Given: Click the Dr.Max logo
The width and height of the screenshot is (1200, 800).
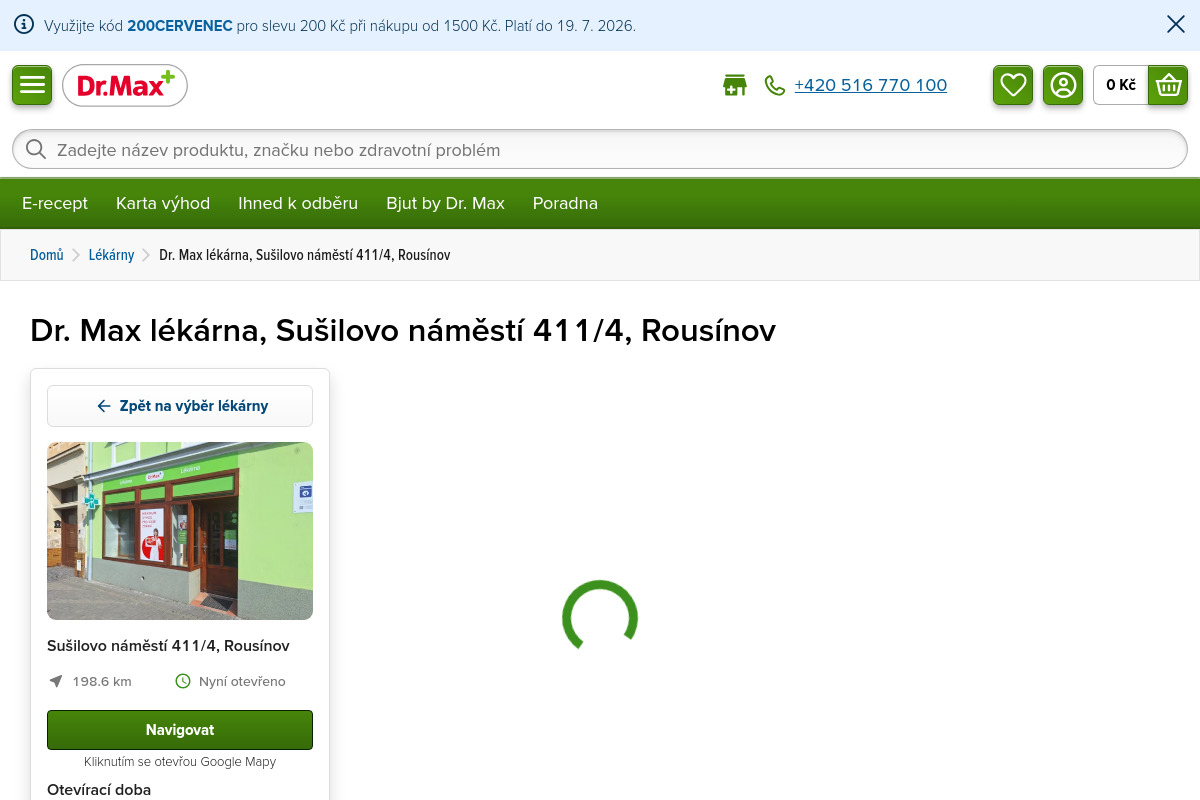Looking at the screenshot, I should (x=125, y=85).
